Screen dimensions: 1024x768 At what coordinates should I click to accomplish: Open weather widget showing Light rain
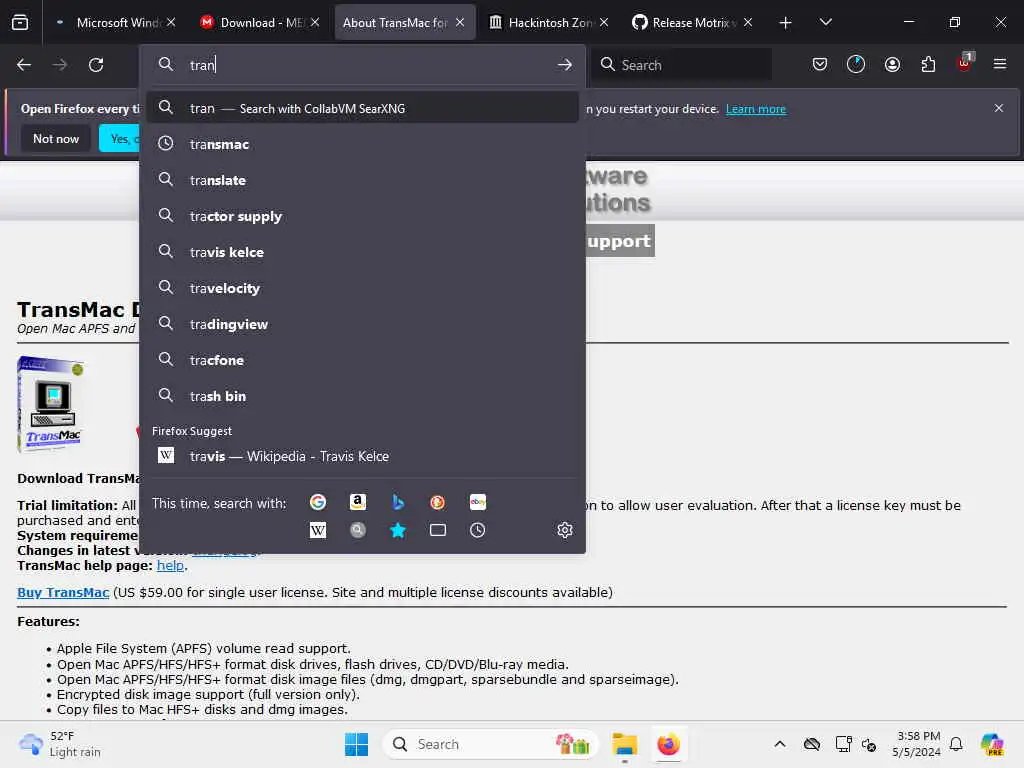point(60,744)
